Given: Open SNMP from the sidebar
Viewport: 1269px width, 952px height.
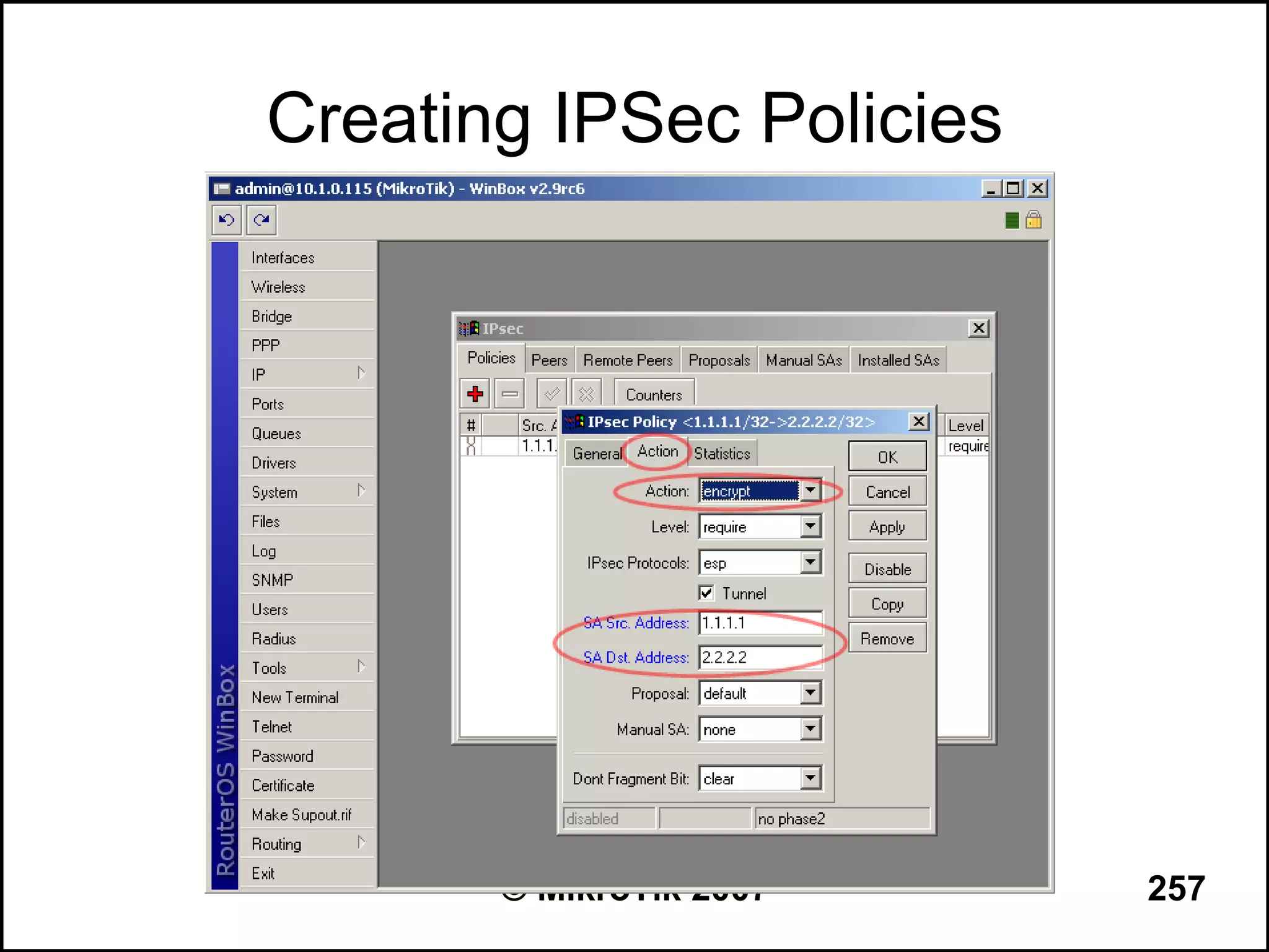Looking at the screenshot, I should tap(307, 580).
